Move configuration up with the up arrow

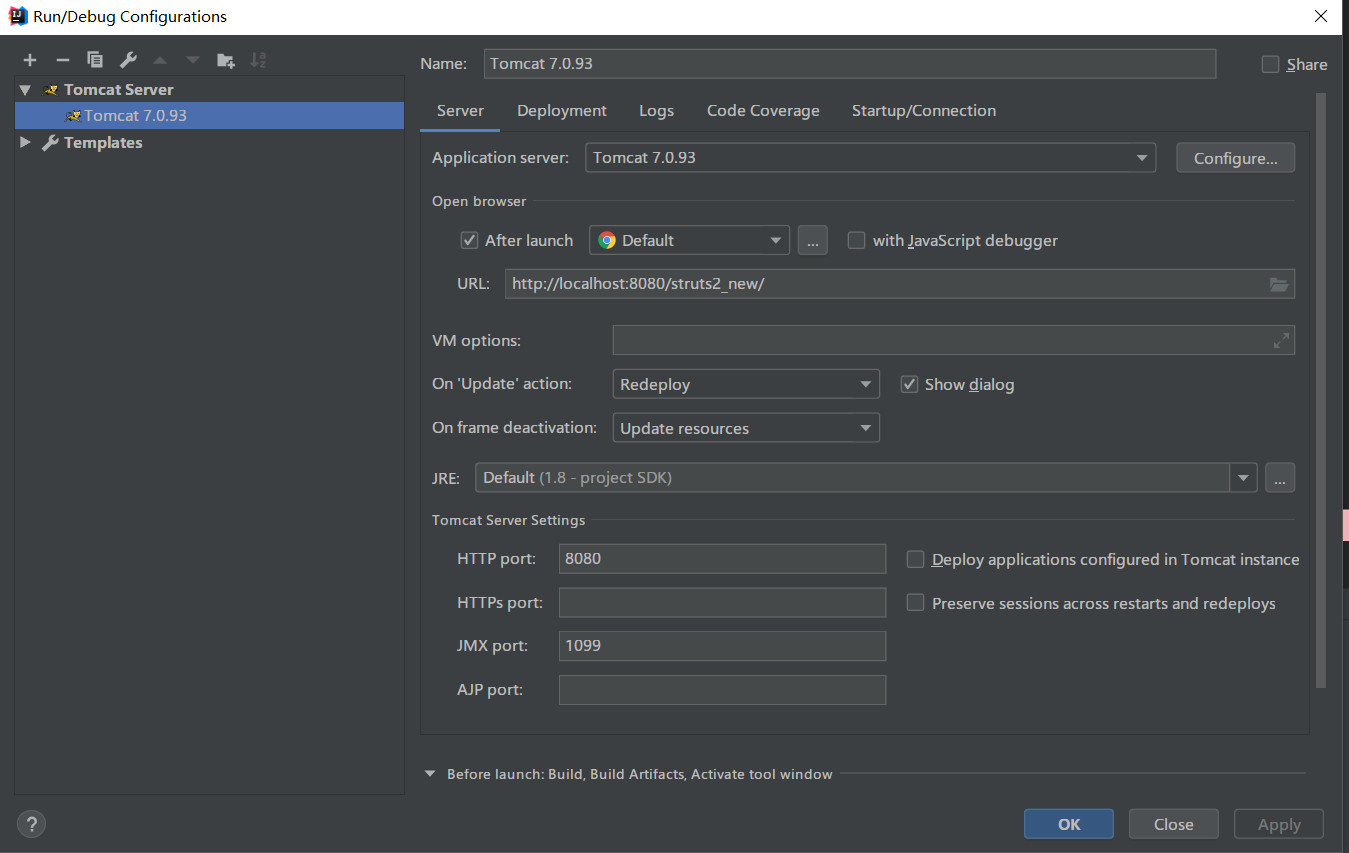pos(160,60)
